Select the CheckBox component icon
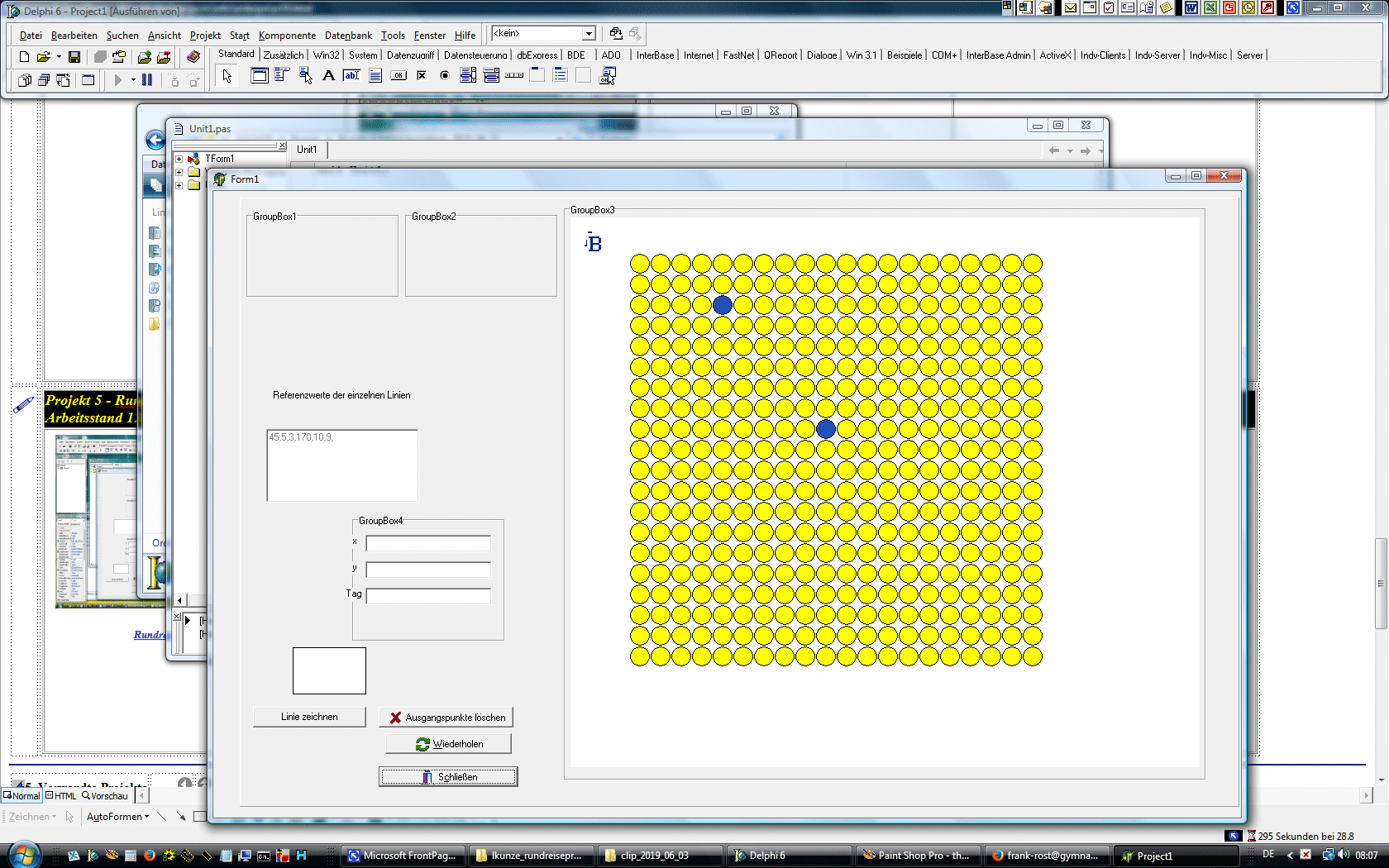Screen dimensions: 1389x868 422,75
